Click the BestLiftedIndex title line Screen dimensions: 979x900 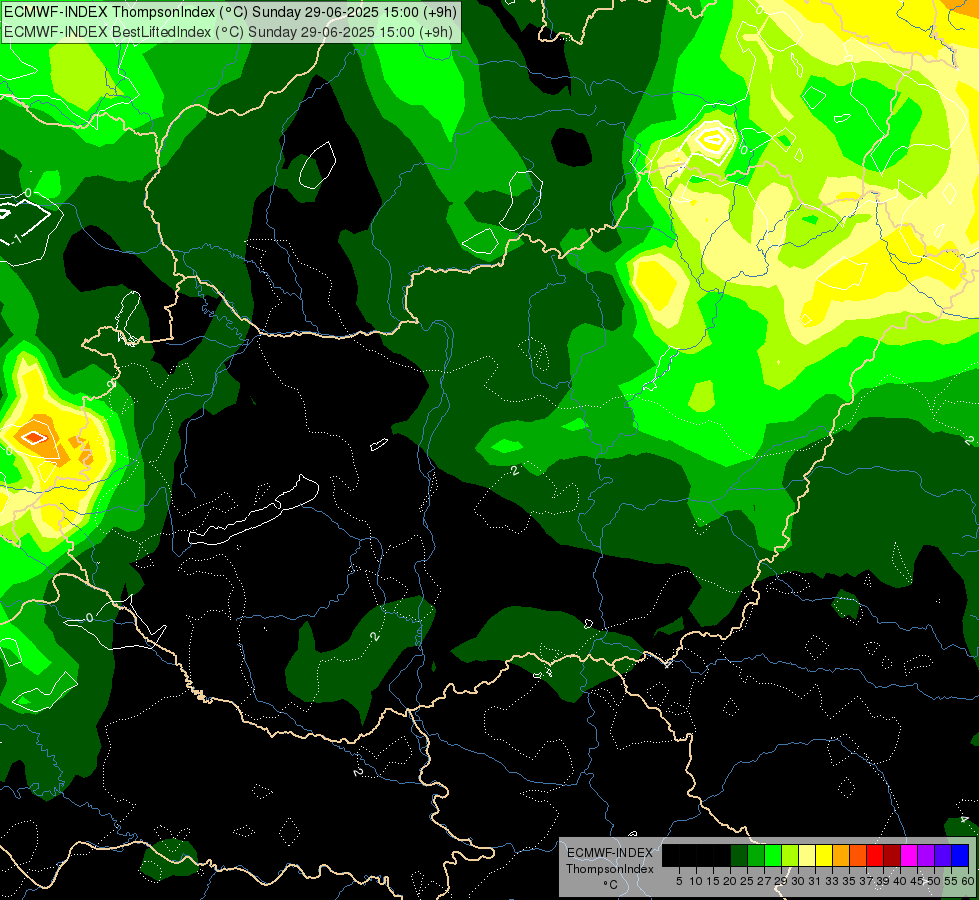228,31
